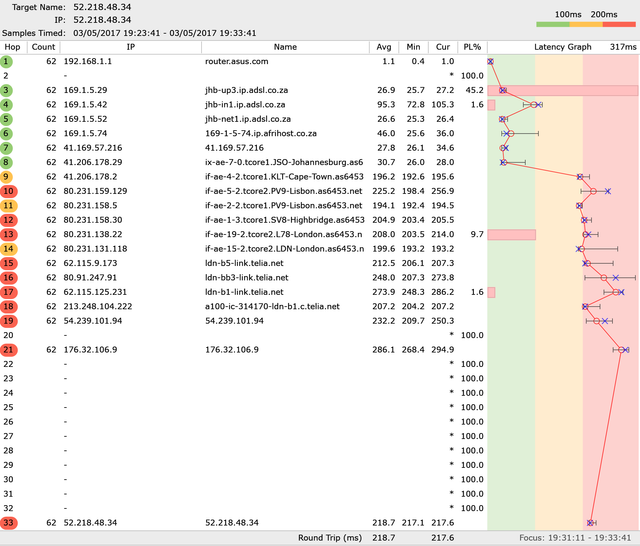Select the red hop 17 badge
This screenshot has width=640, height=546.
pyautogui.click(x=8, y=292)
